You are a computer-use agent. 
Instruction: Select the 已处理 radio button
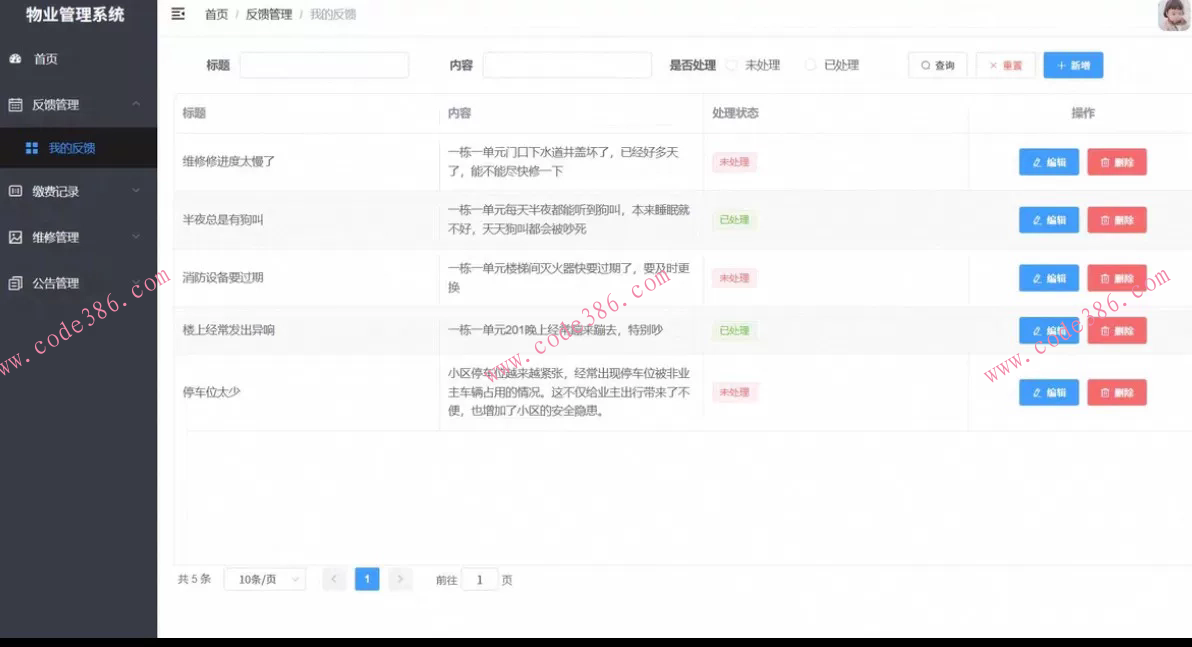point(811,64)
